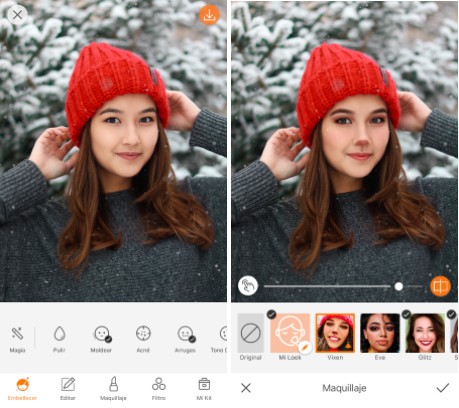This screenshot has width=459, height=408.
Task: Select the Acné removal tool
Action: click(x=143, y=339)
